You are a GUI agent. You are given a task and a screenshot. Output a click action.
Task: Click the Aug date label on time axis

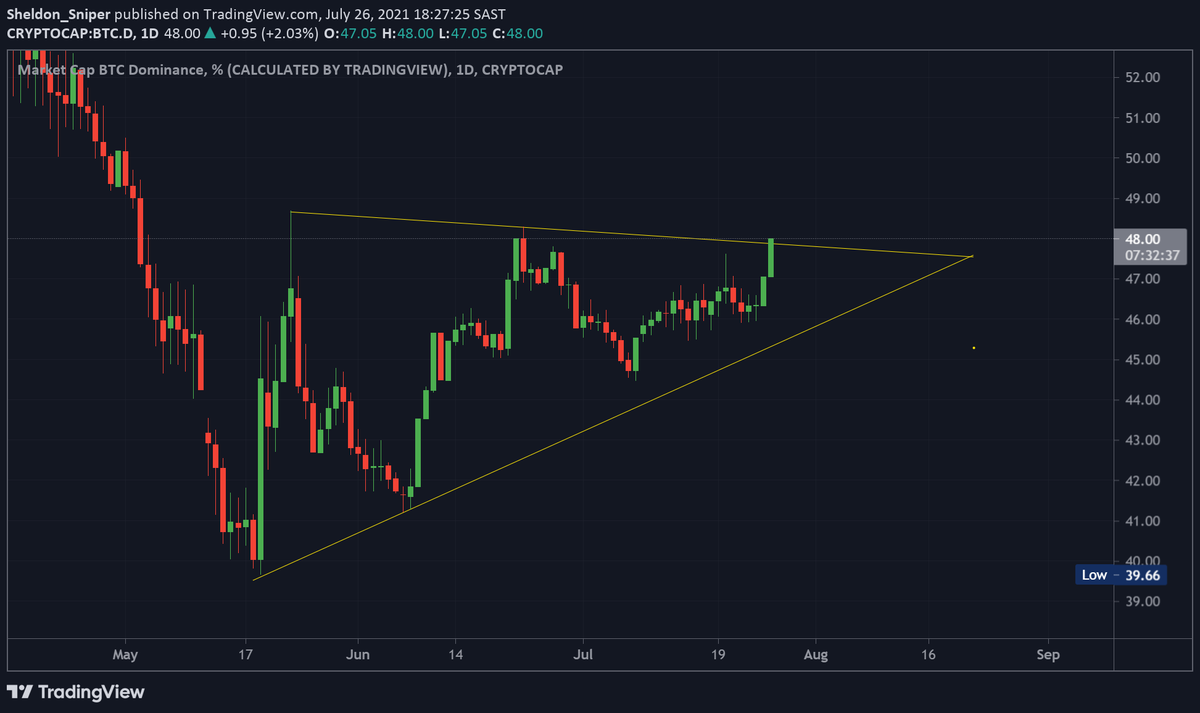coord(816,655)
